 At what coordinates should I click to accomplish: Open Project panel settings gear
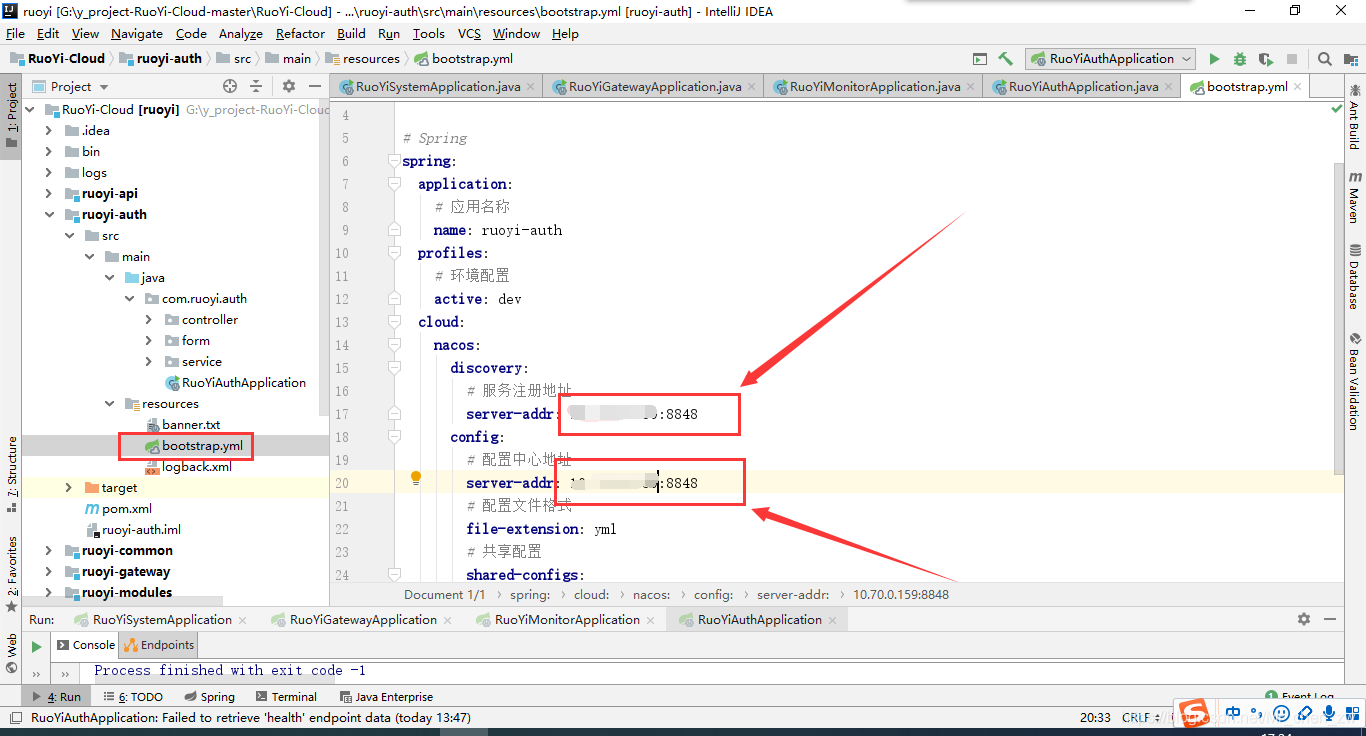[x=288, y=86]
